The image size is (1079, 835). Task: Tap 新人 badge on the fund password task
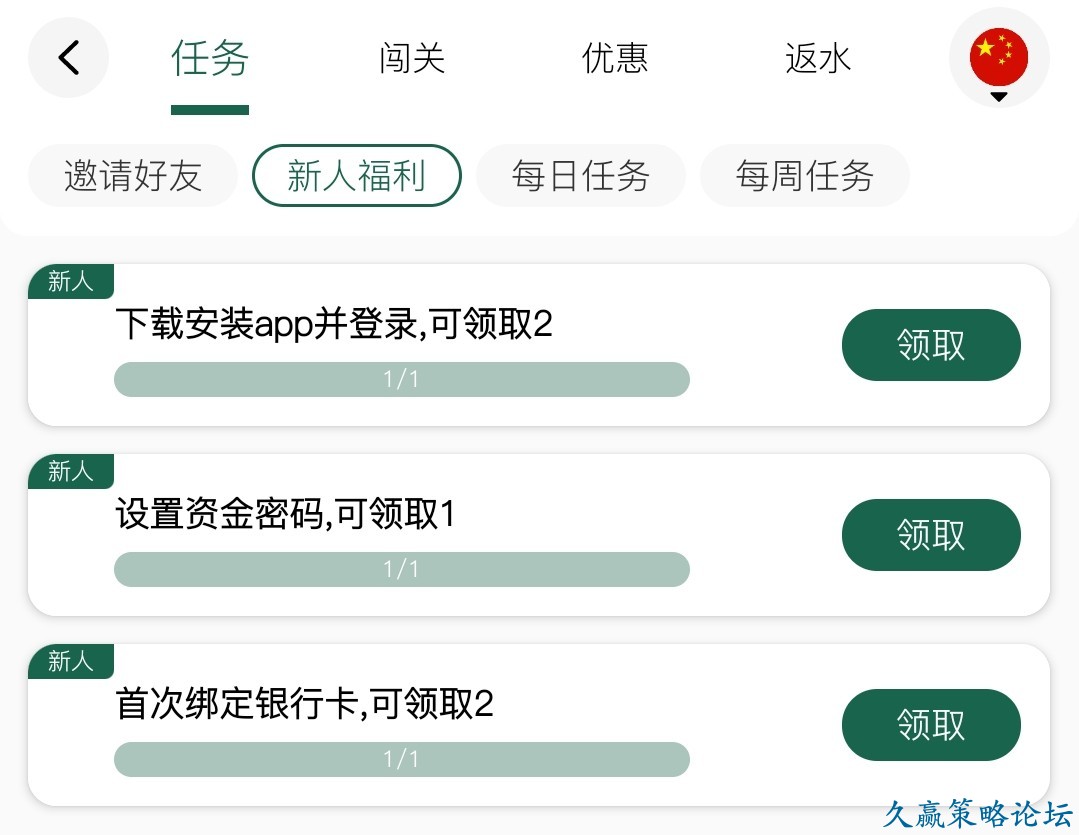(x=71, y=471)
